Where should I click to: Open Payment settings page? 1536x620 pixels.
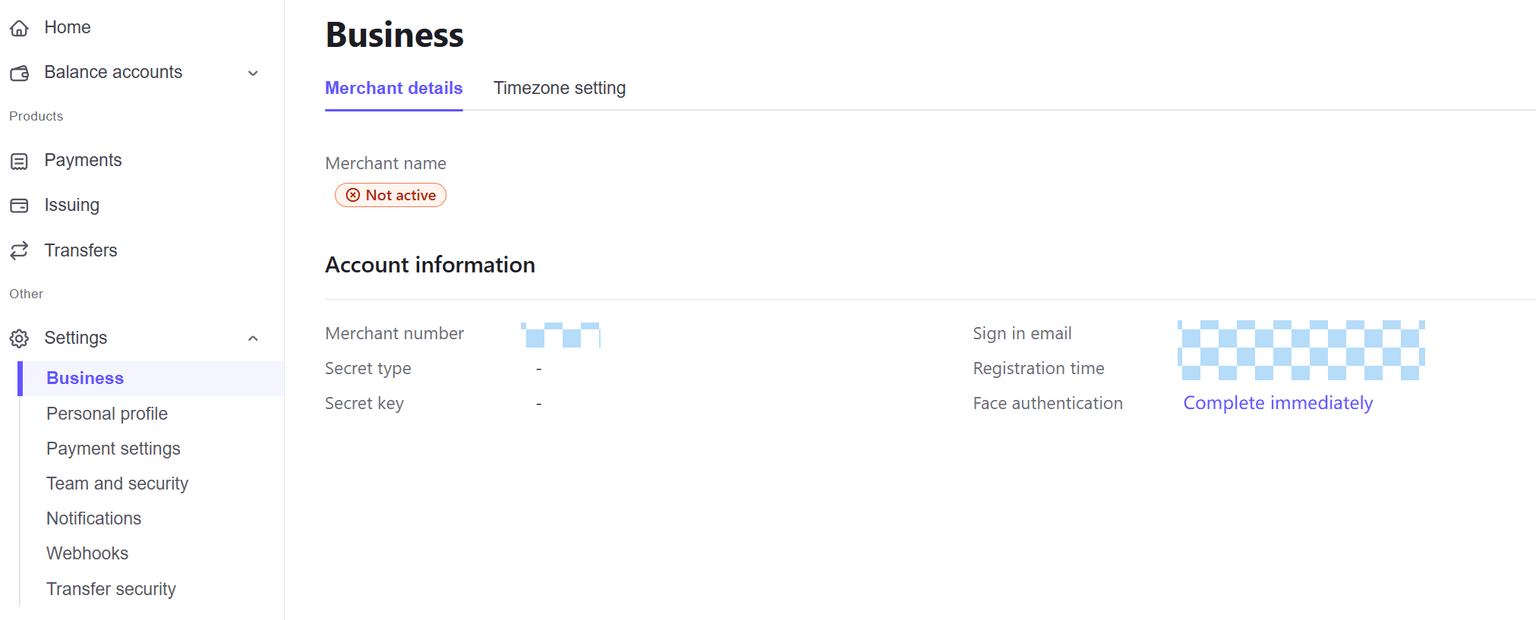coord(113,449)
